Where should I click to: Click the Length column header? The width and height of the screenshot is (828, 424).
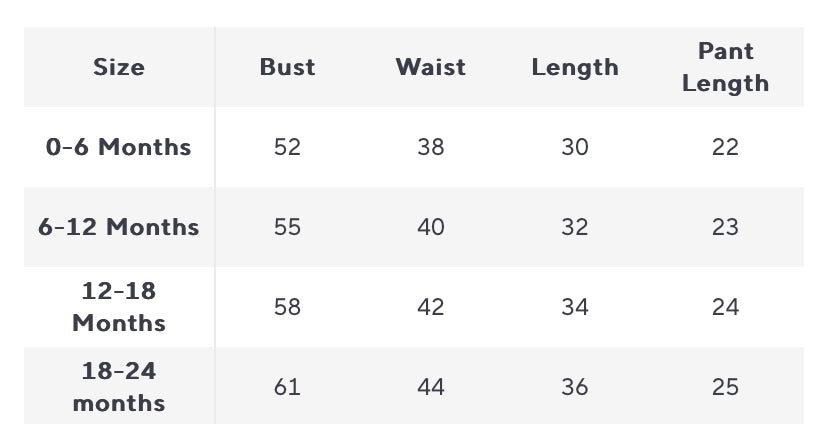(x=574, y=67)
